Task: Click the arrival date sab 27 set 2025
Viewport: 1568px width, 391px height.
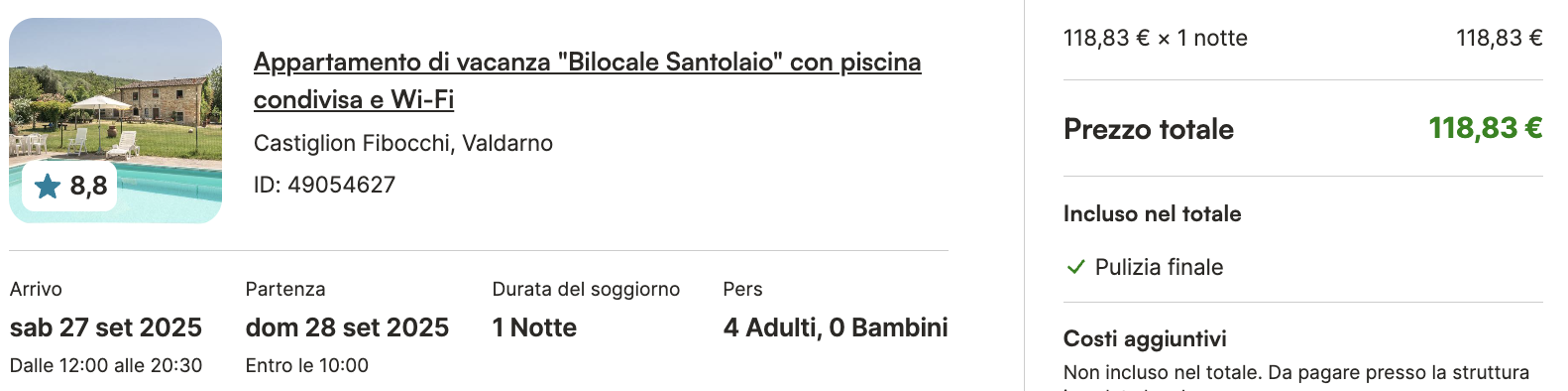Action: [106, 327]
